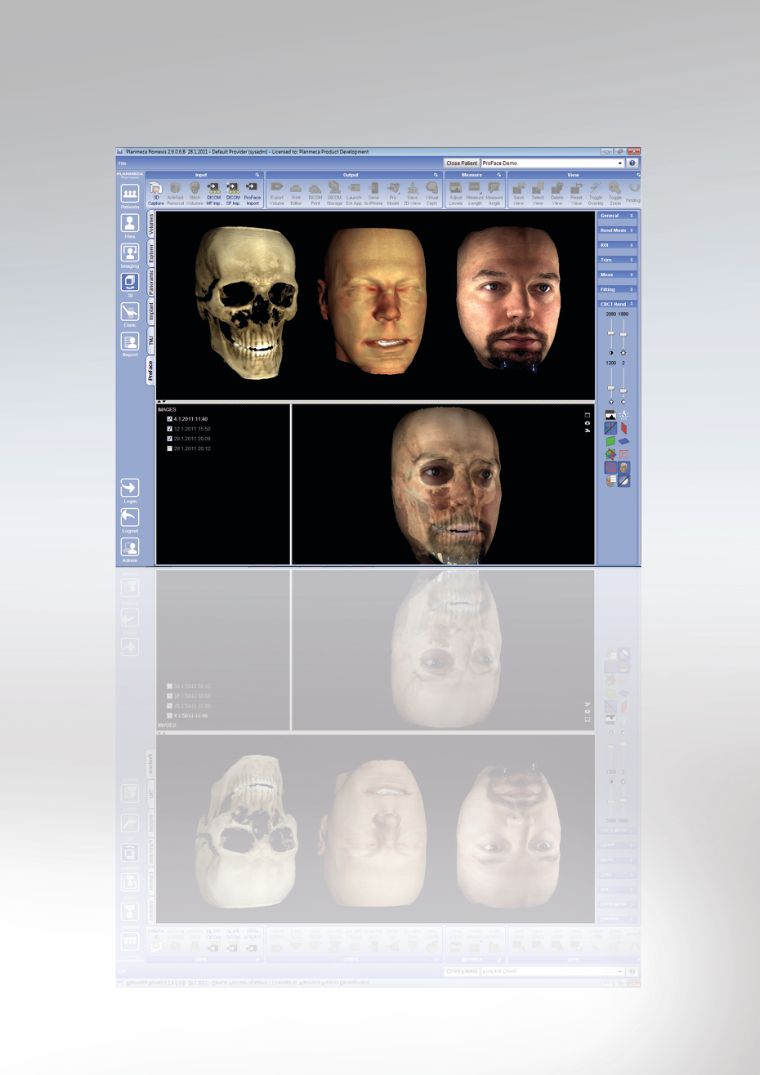The image size is (760, 1075).
Task: Click Launch Ext App icon
Action: point(354,193)
